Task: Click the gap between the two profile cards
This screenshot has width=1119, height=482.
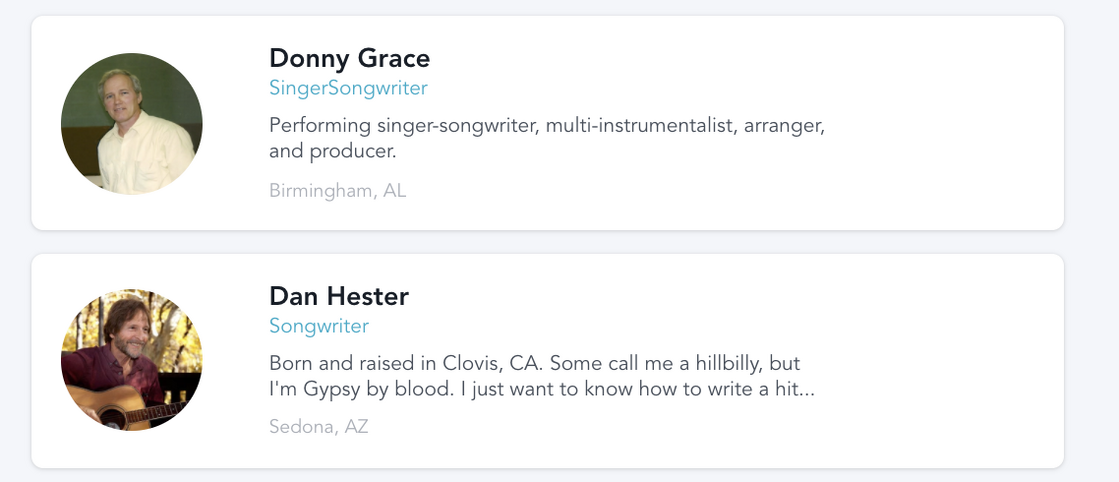Action: click(548, 242)
